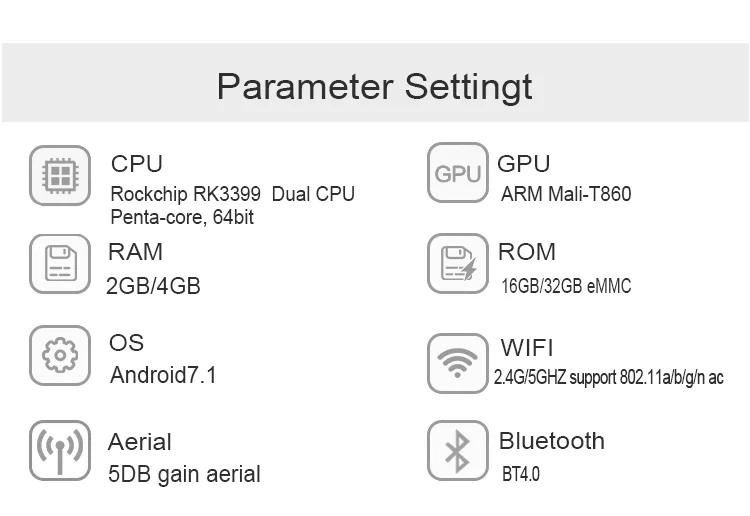
Task: Click the GPU icon box
Action: (458, 173)
